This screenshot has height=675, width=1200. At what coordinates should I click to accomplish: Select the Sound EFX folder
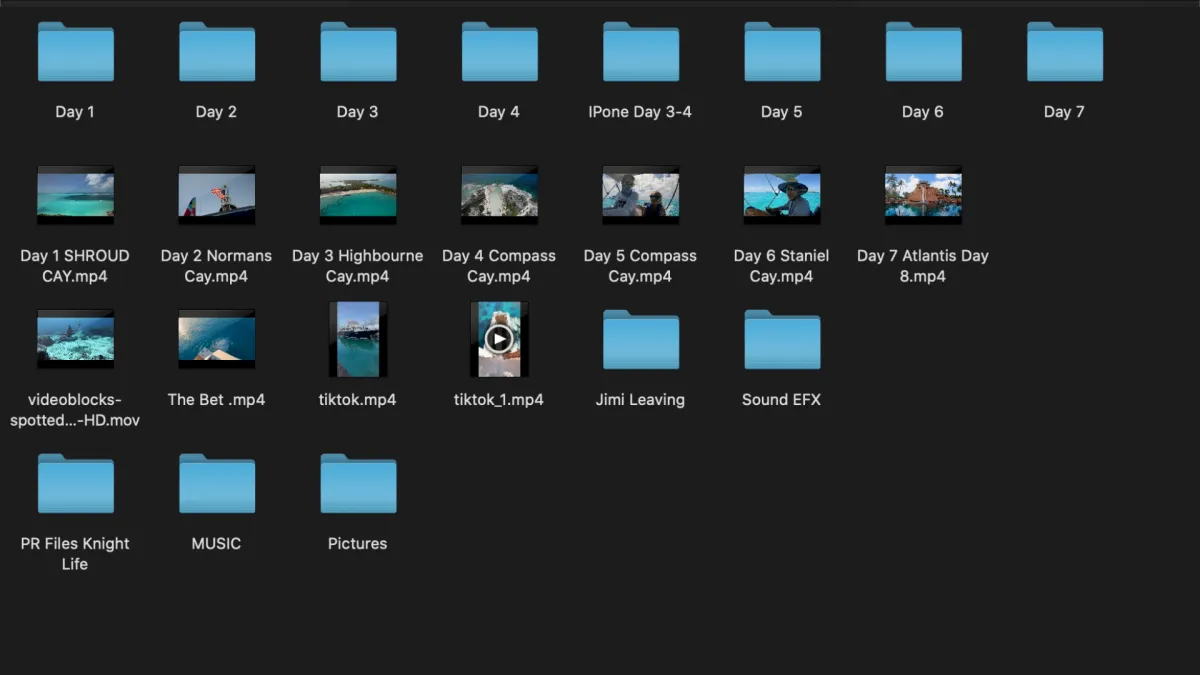click(781, 340)
